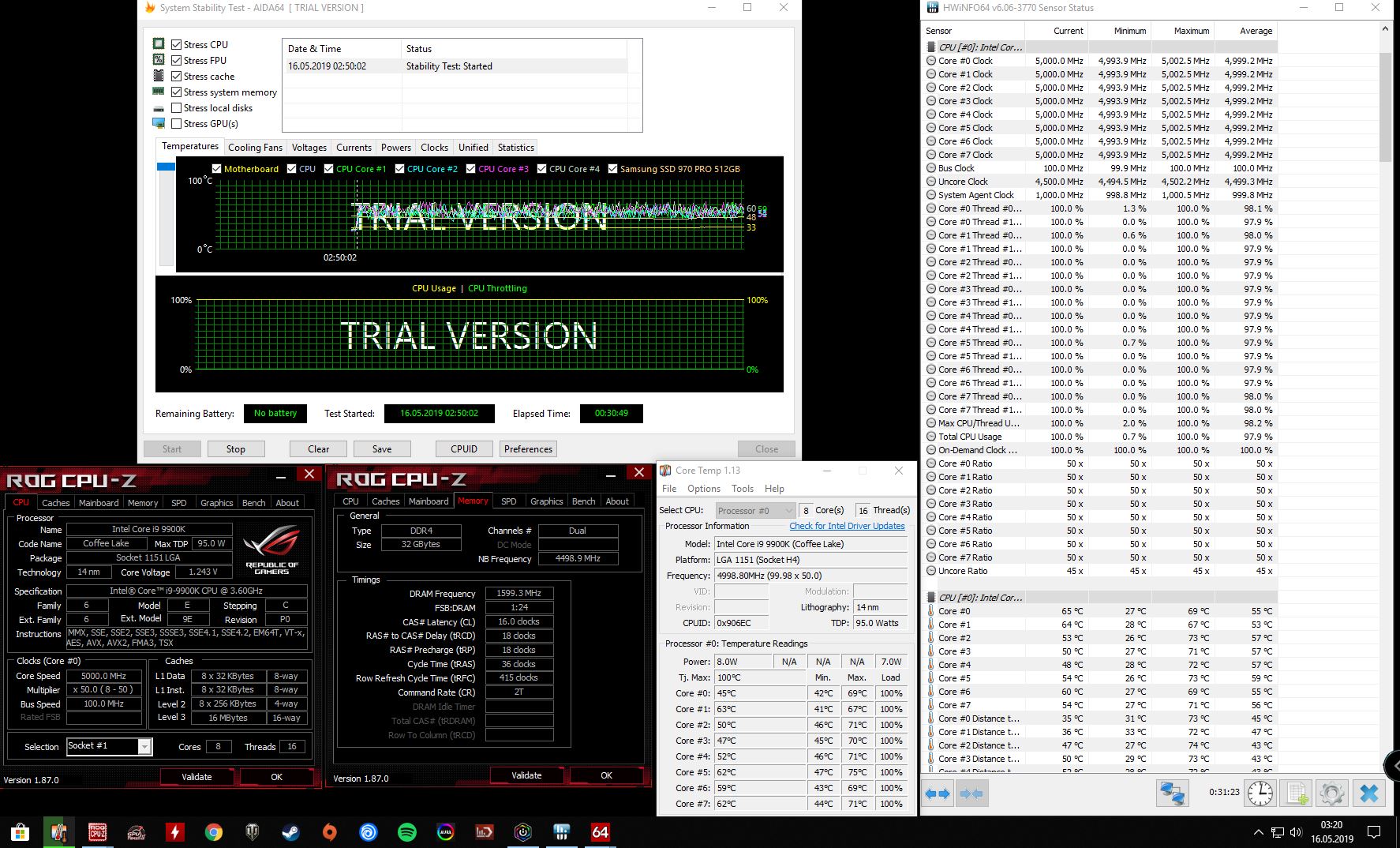Image resolution: width=1400 pixels, height=848 pixels.
Task: Open HWiNFO sensor settings gear icon
Action: (x=1331, y=793)
